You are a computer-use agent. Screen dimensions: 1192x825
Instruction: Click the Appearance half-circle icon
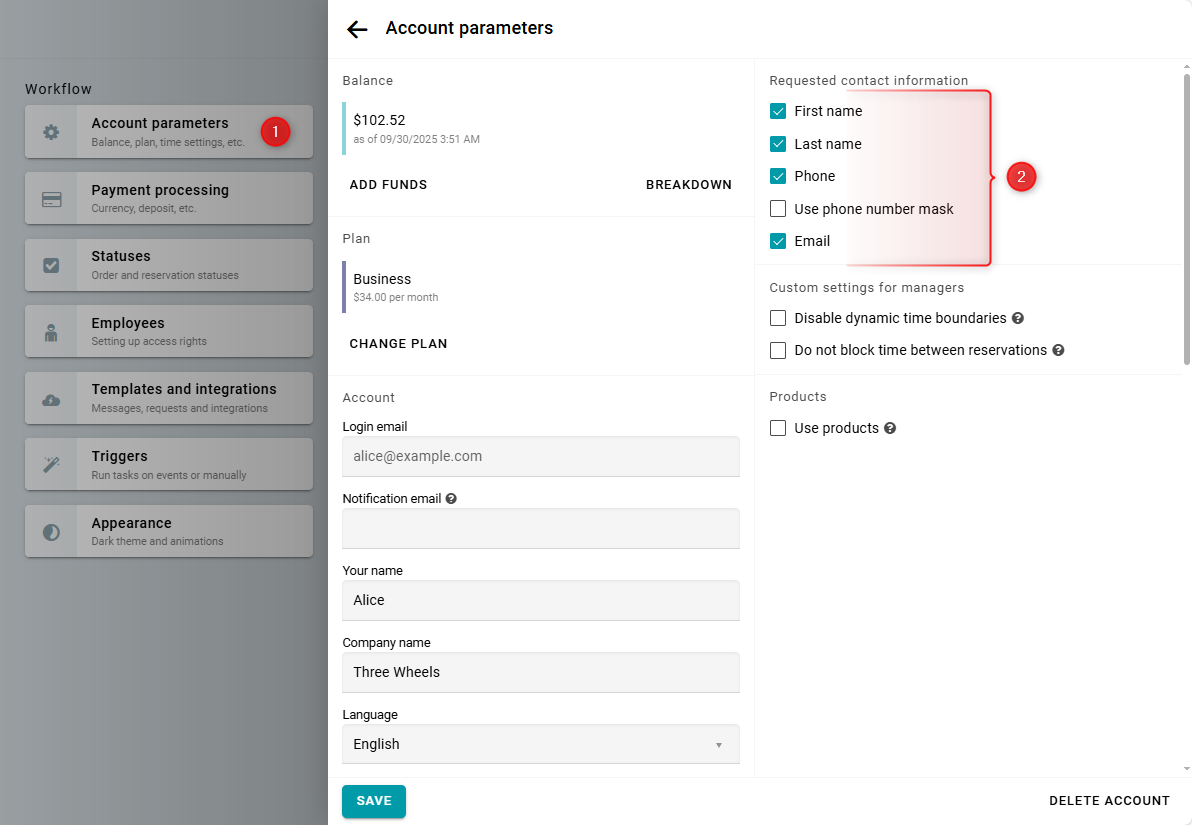pyautogui.click(x=51, y=532)
